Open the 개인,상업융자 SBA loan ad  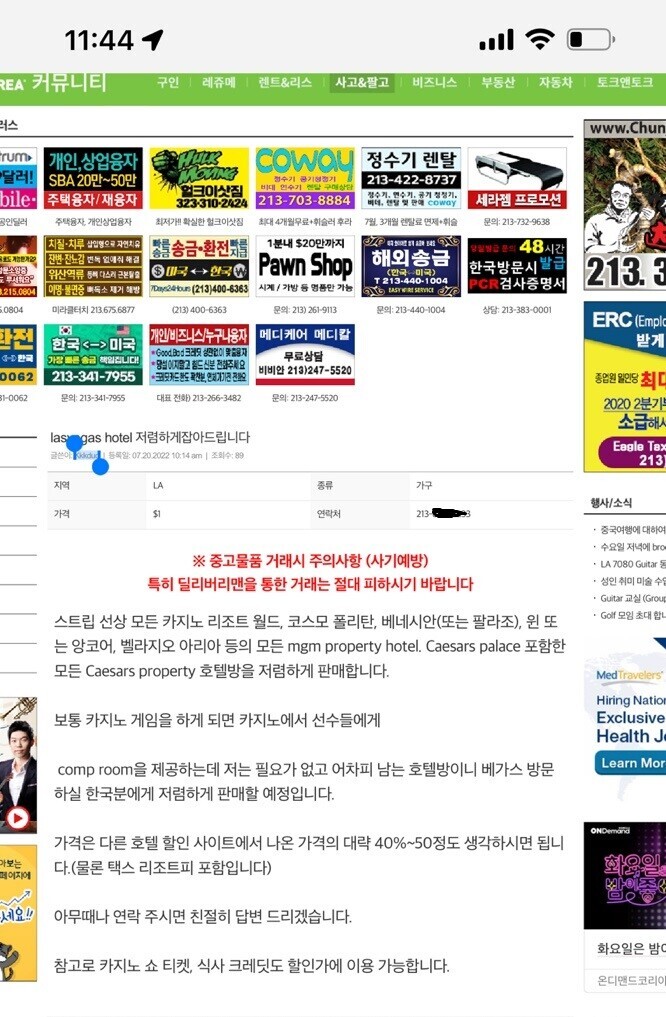93,178
